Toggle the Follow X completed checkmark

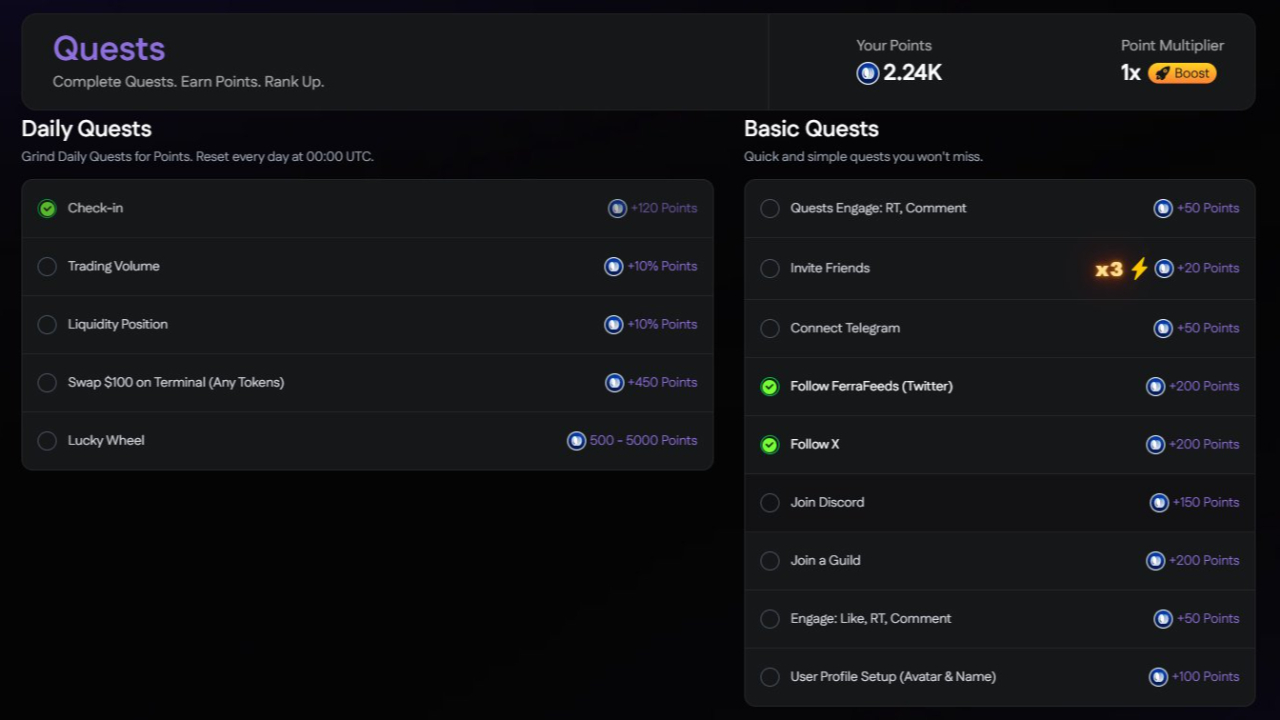point(770,444)
